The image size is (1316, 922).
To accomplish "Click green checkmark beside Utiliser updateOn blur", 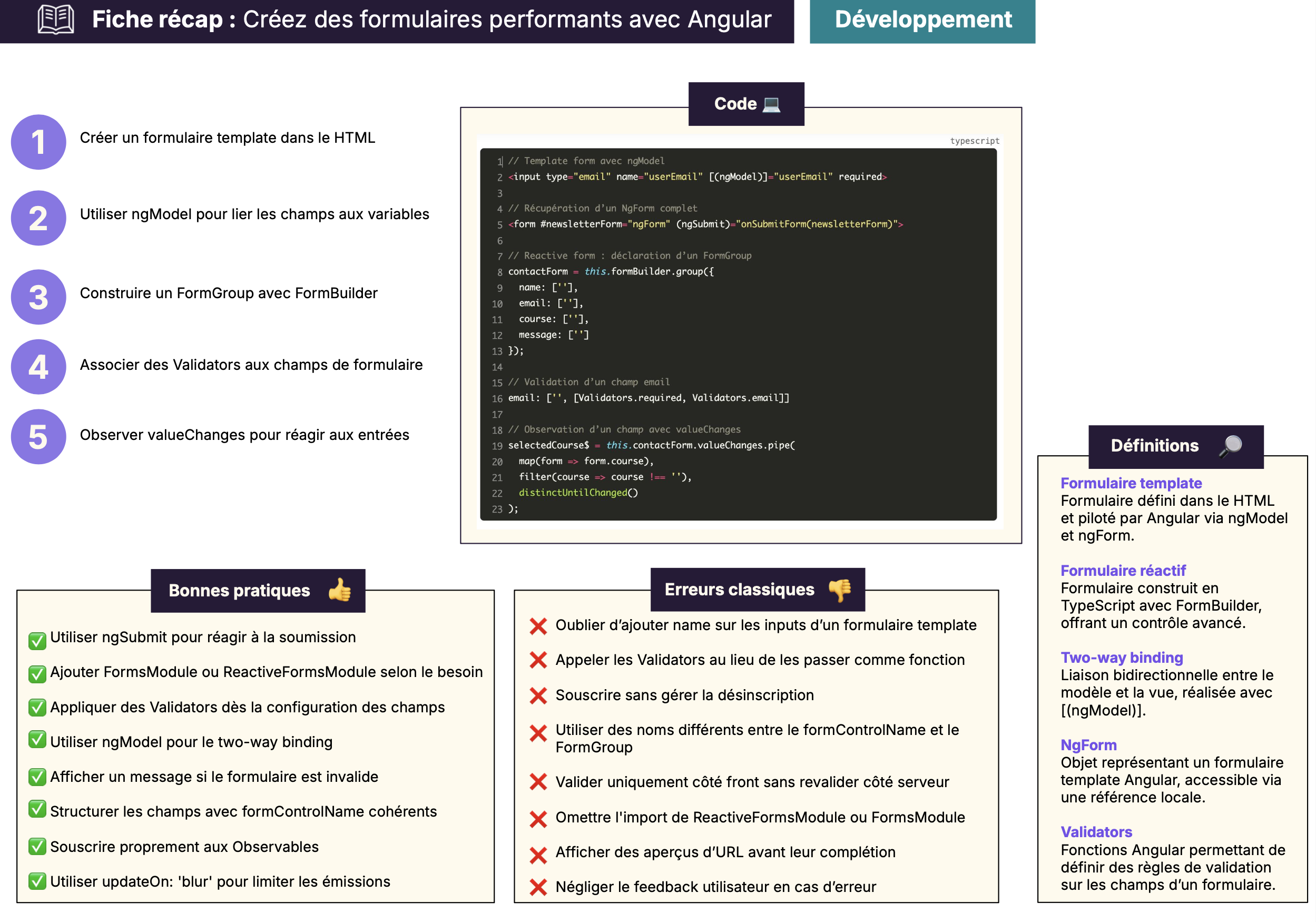I will 37,881.
